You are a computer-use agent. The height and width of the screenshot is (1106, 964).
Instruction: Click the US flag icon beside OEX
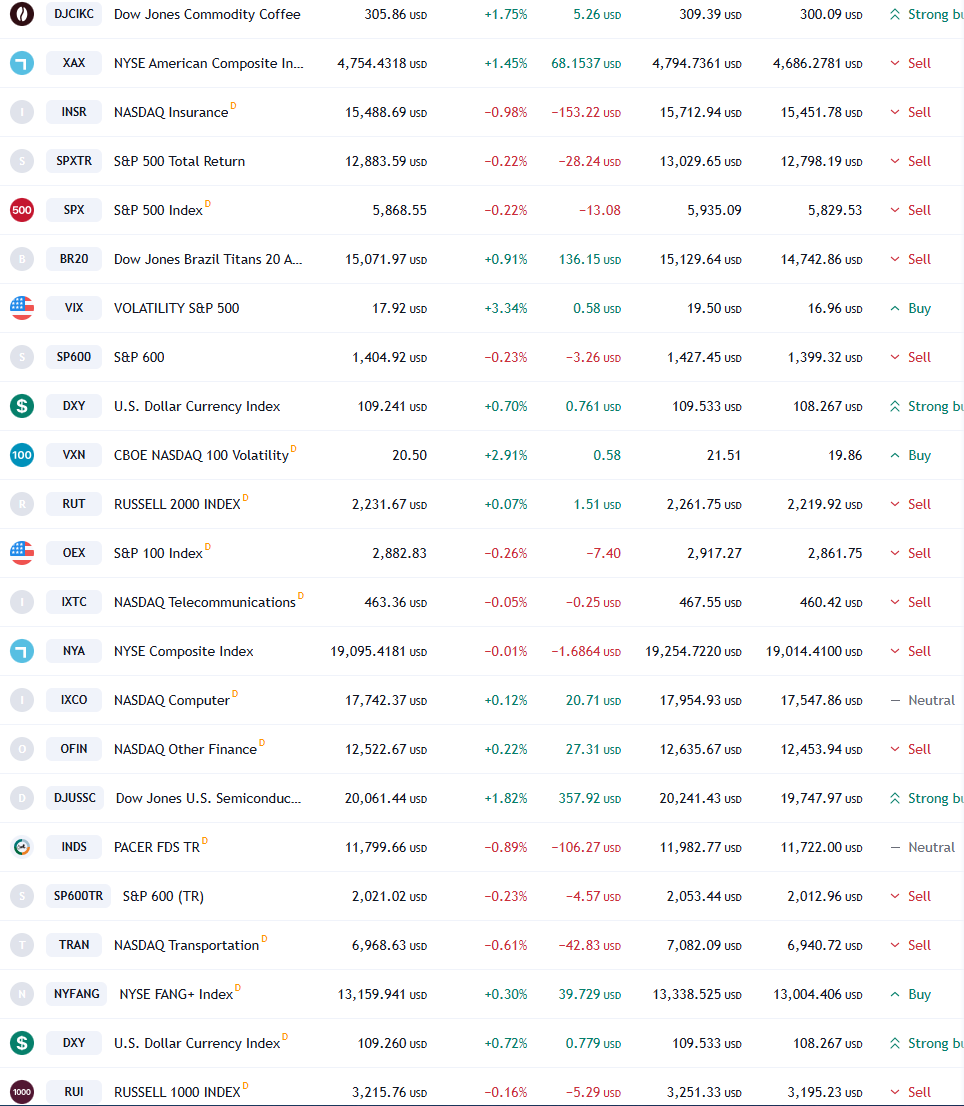tap(22, 553)
